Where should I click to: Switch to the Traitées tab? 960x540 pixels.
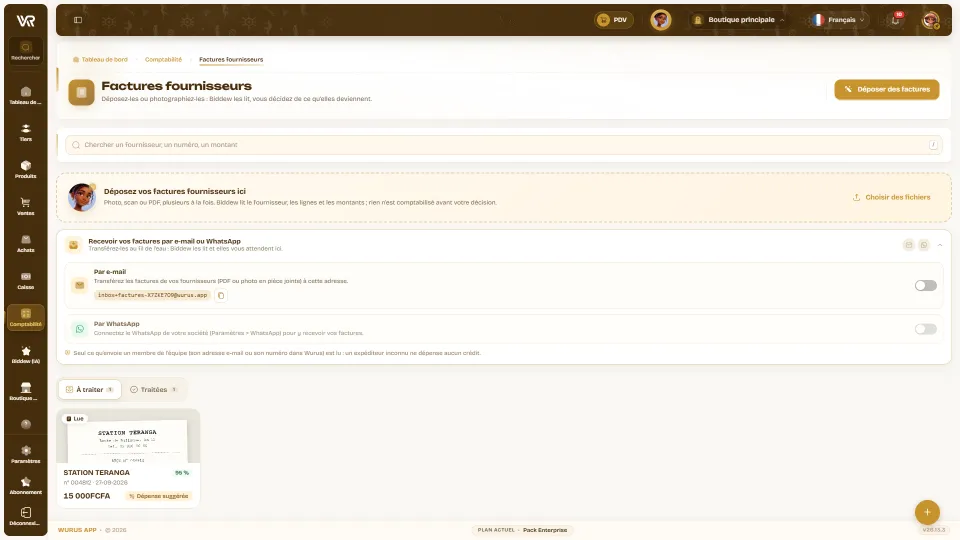[x=154, y=389]
